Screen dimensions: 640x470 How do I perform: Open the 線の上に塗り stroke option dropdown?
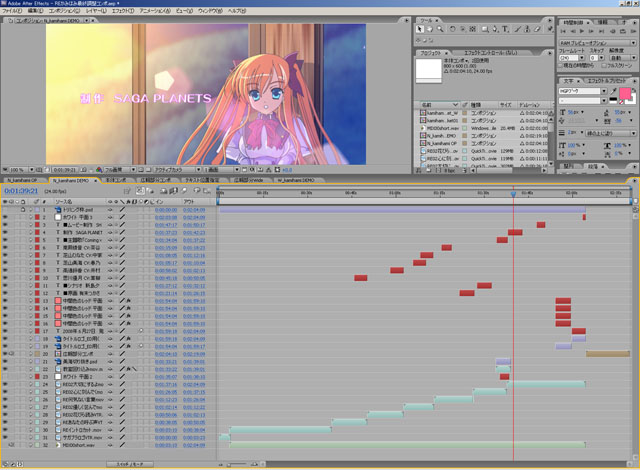tap(611, 133)
